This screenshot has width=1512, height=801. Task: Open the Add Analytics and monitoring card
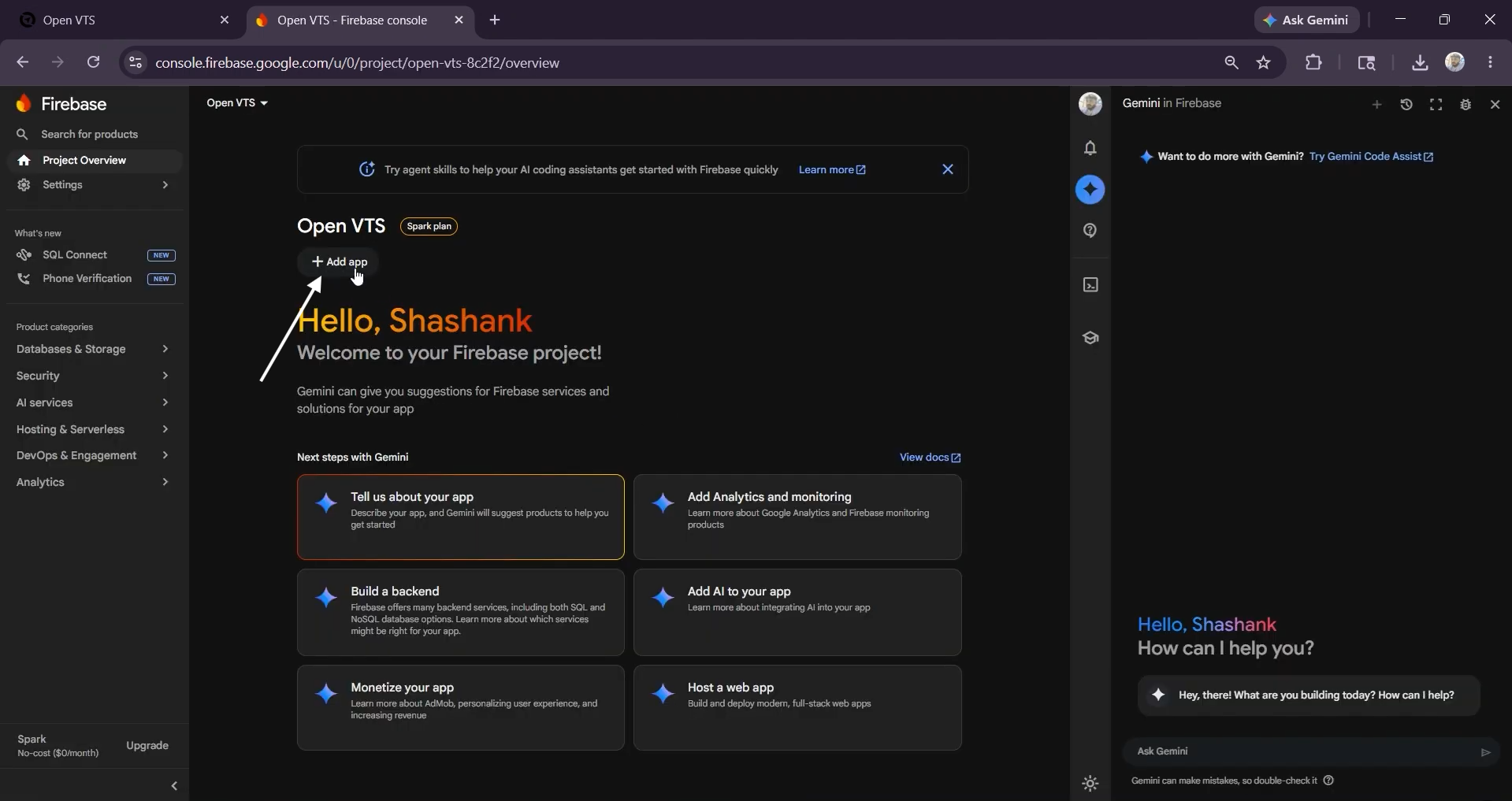[x=797, y=517]
